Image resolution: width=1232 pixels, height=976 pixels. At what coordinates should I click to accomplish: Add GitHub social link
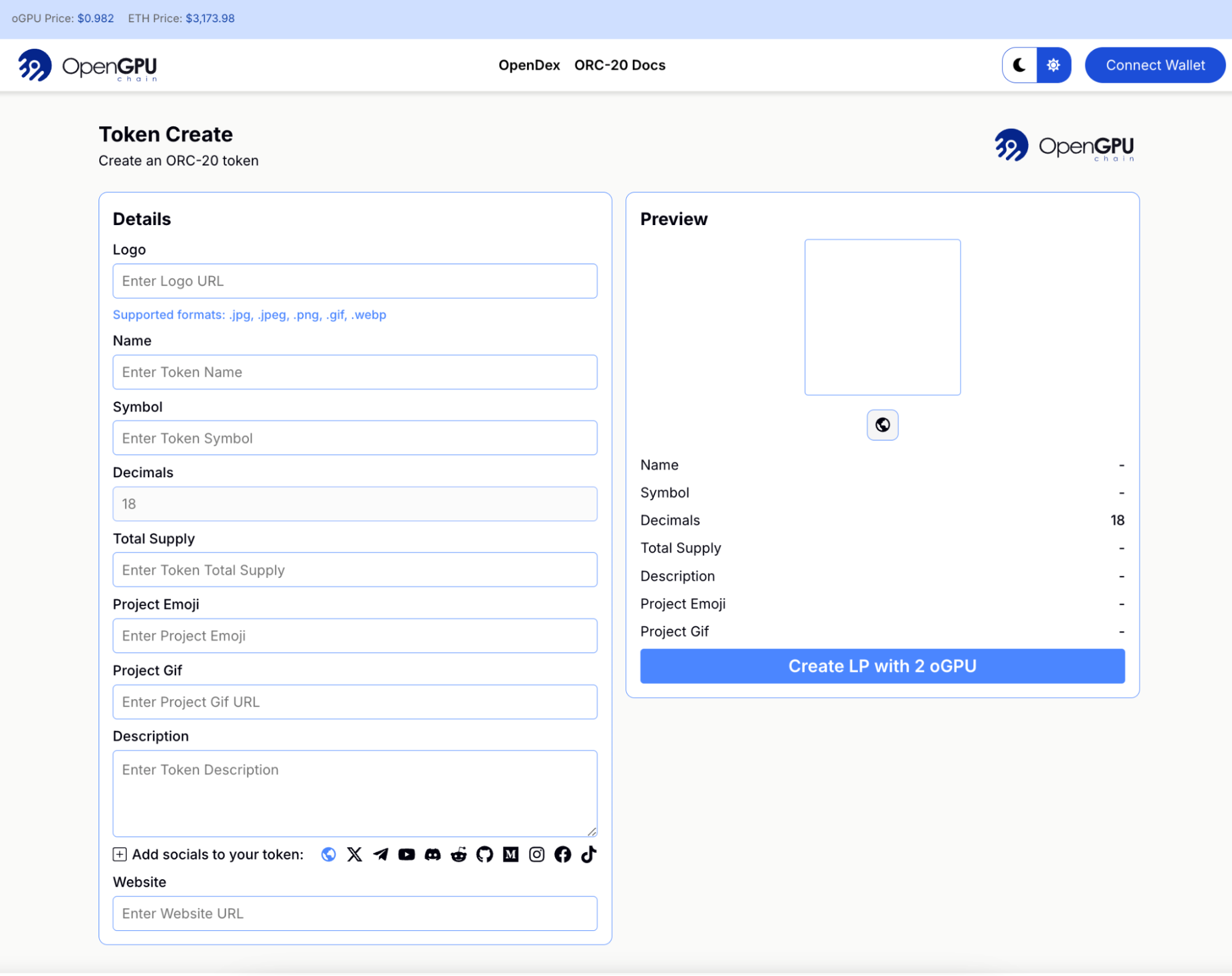point(484,854)
